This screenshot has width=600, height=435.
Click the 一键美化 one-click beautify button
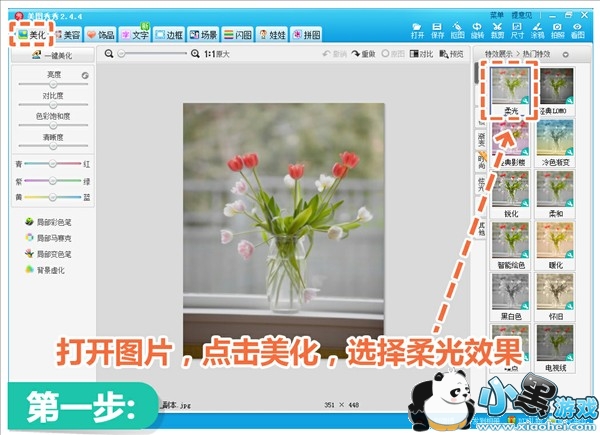coord(53,55)
